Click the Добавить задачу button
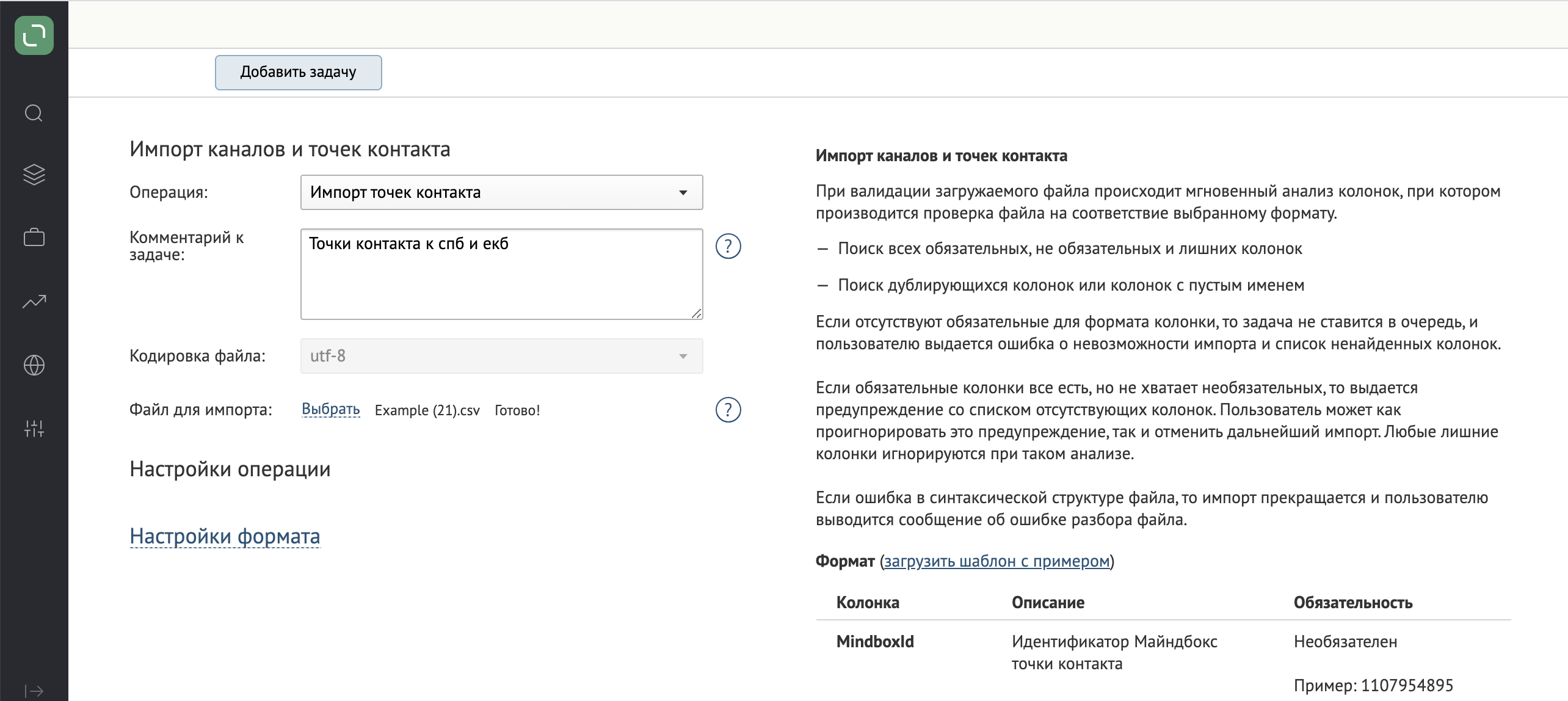1568x701 pixels. pyautogui.click(x=298, y=73)
